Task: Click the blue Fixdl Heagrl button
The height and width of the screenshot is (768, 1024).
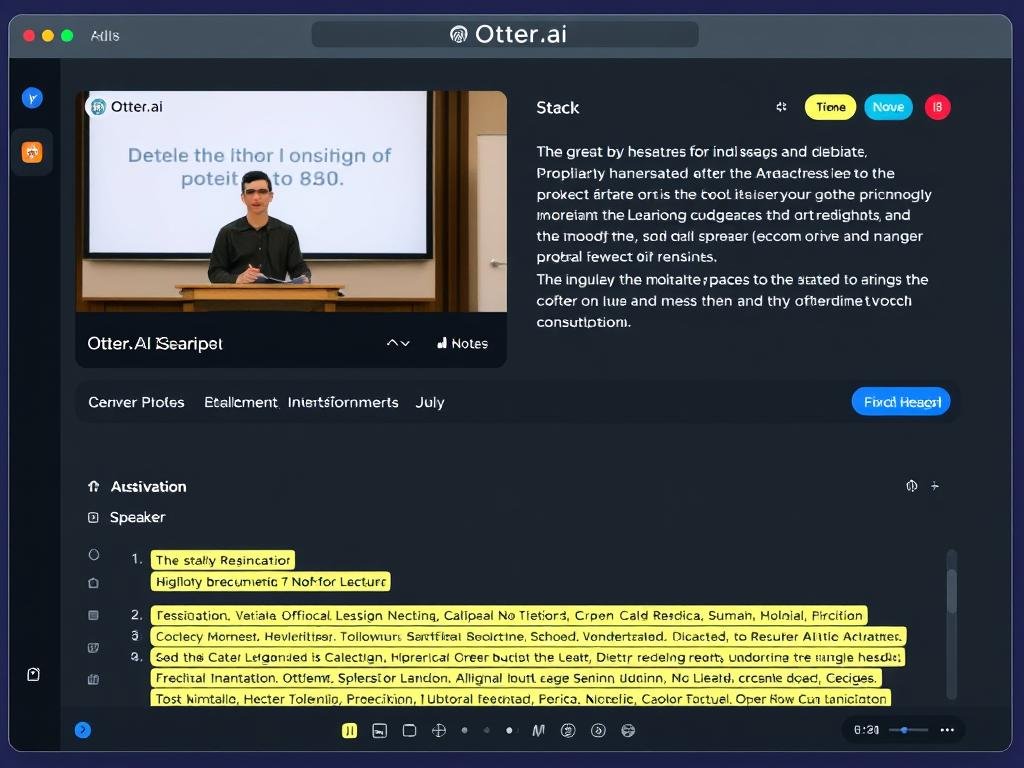Action: 901,402
